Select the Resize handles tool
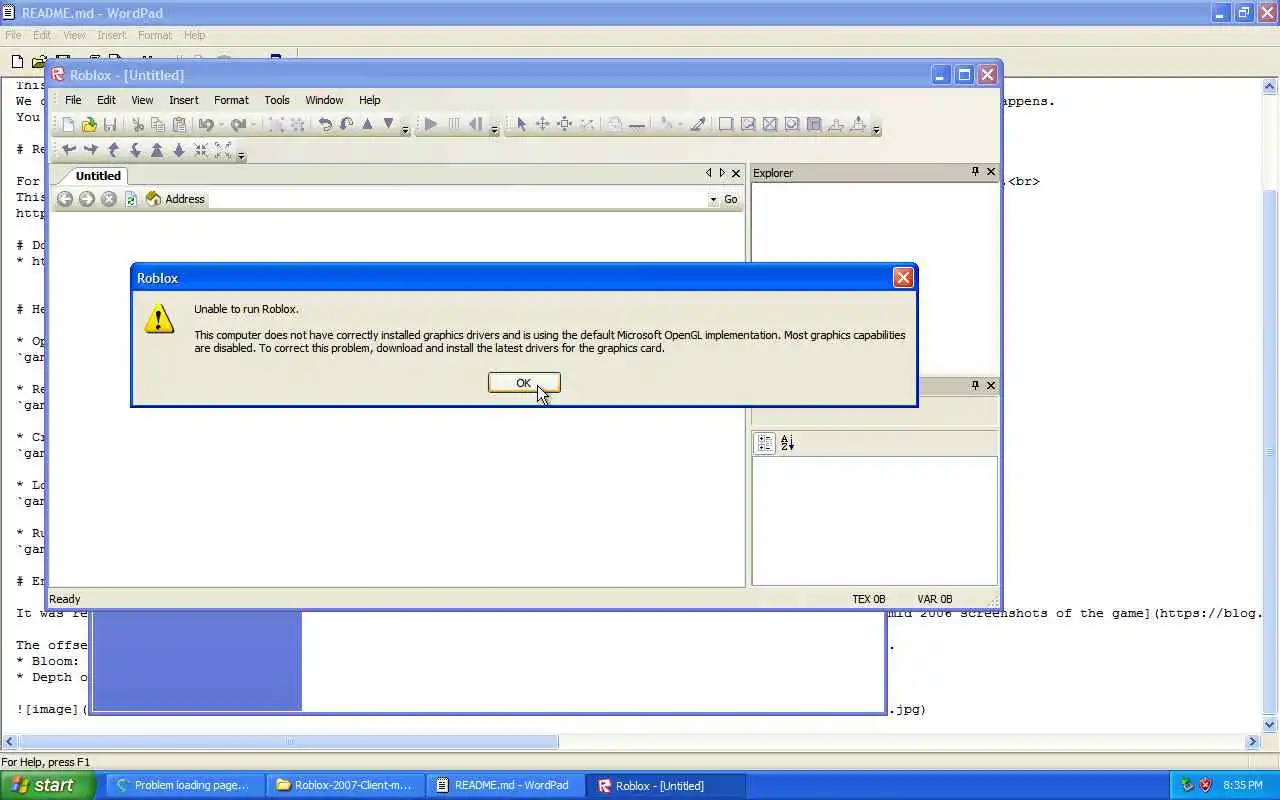 tap(564, 124)
